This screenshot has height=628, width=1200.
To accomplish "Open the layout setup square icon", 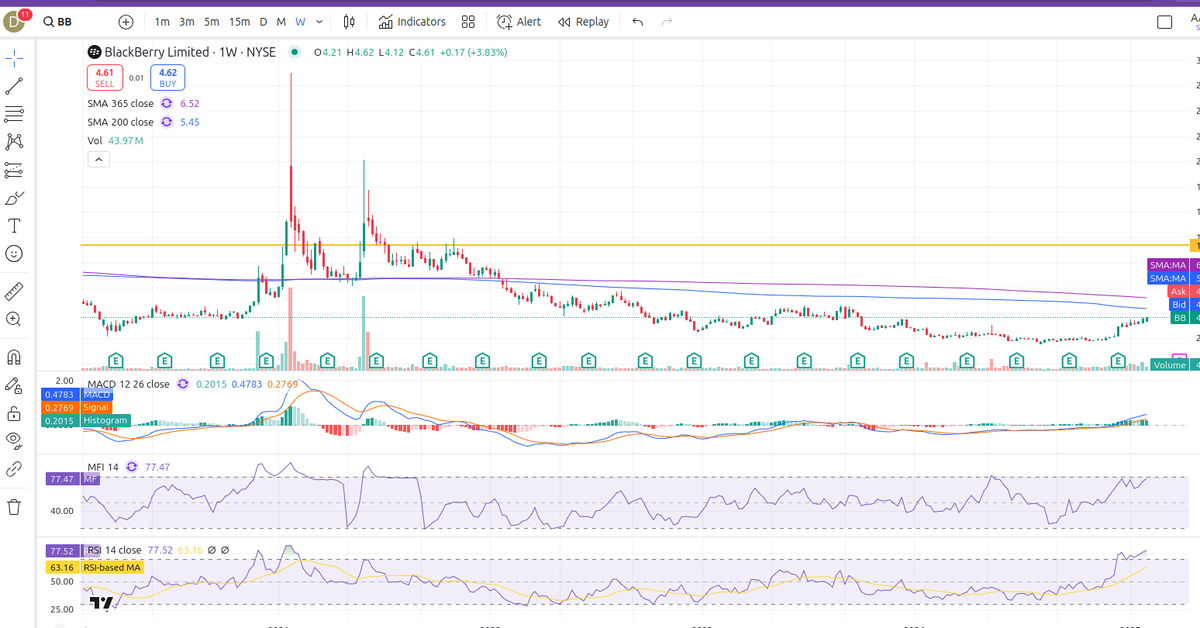I will (x=1165, y=22).
